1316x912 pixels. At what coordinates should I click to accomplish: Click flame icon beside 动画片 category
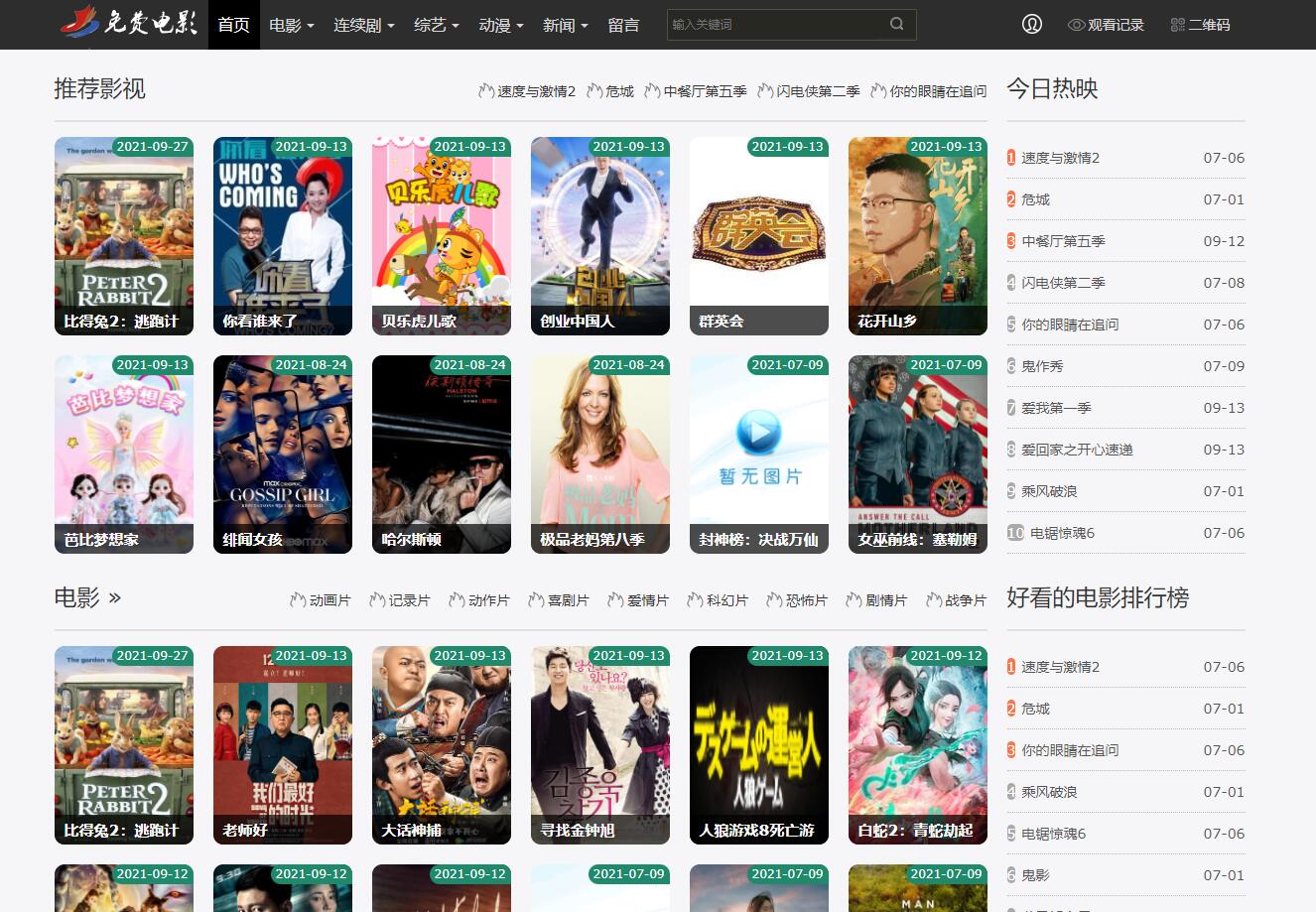point(298,600)
